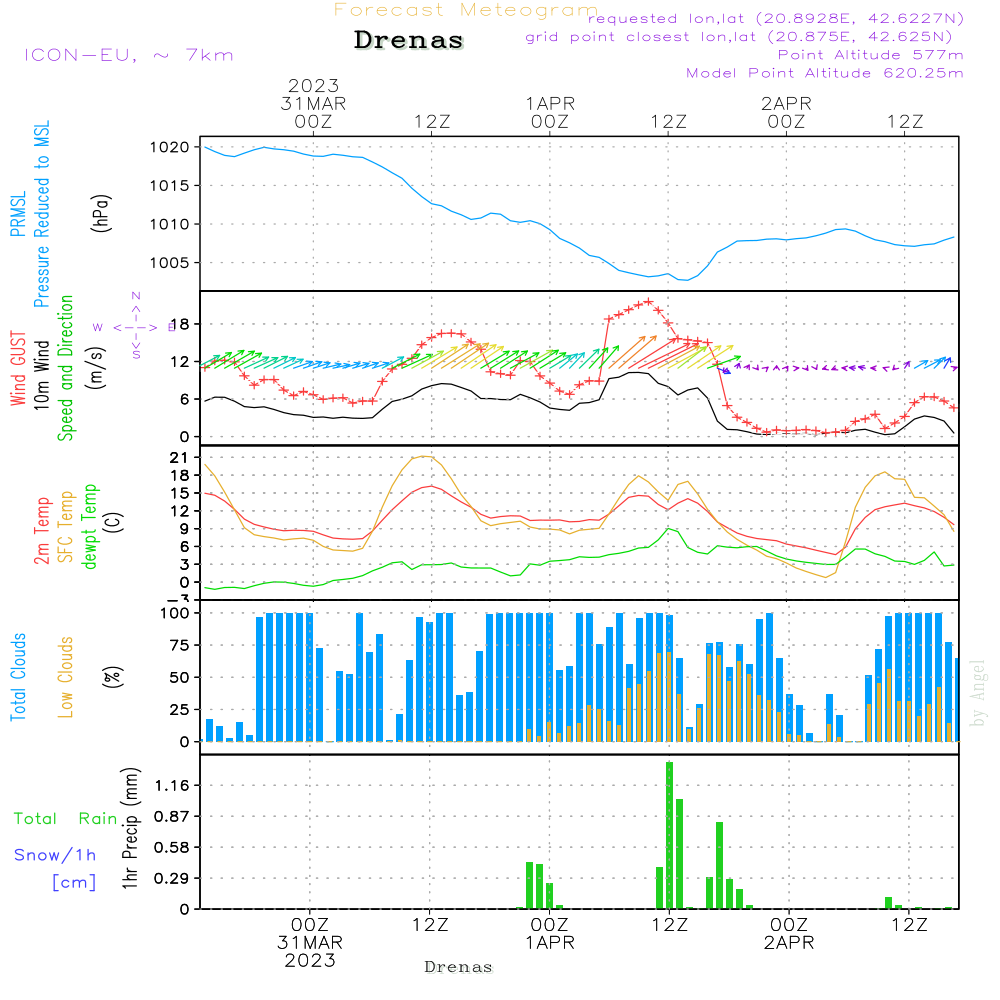Click 'Speed and Direction' legend label

[x=66, y=368]
